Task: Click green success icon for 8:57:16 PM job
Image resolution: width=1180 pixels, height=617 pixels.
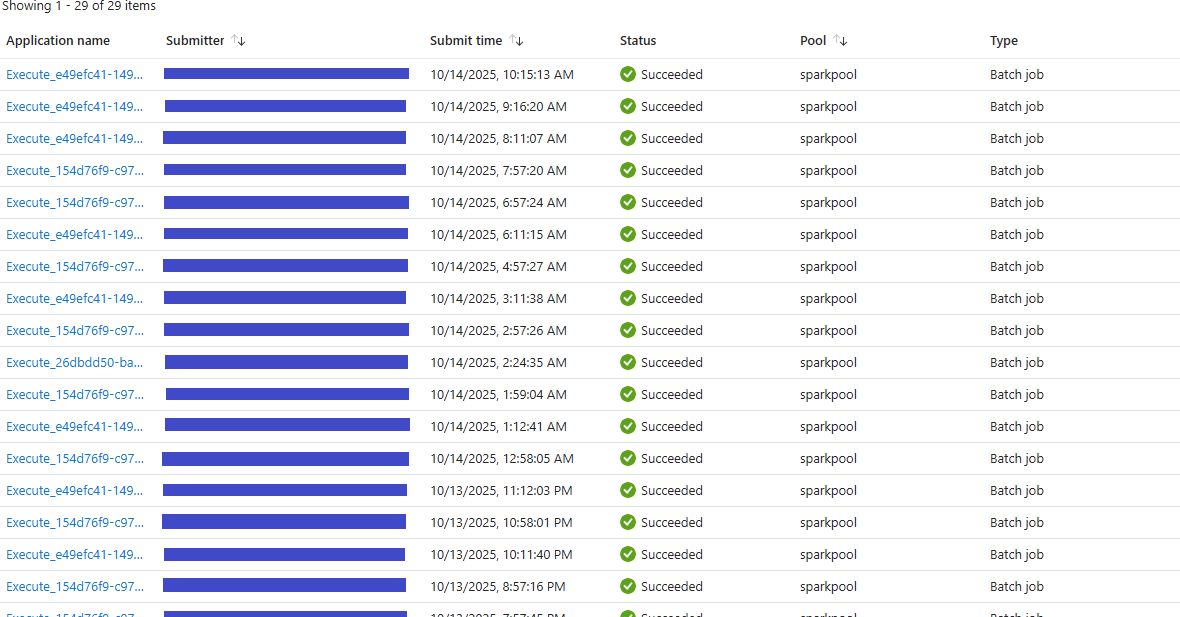Action: coord(628,585)
